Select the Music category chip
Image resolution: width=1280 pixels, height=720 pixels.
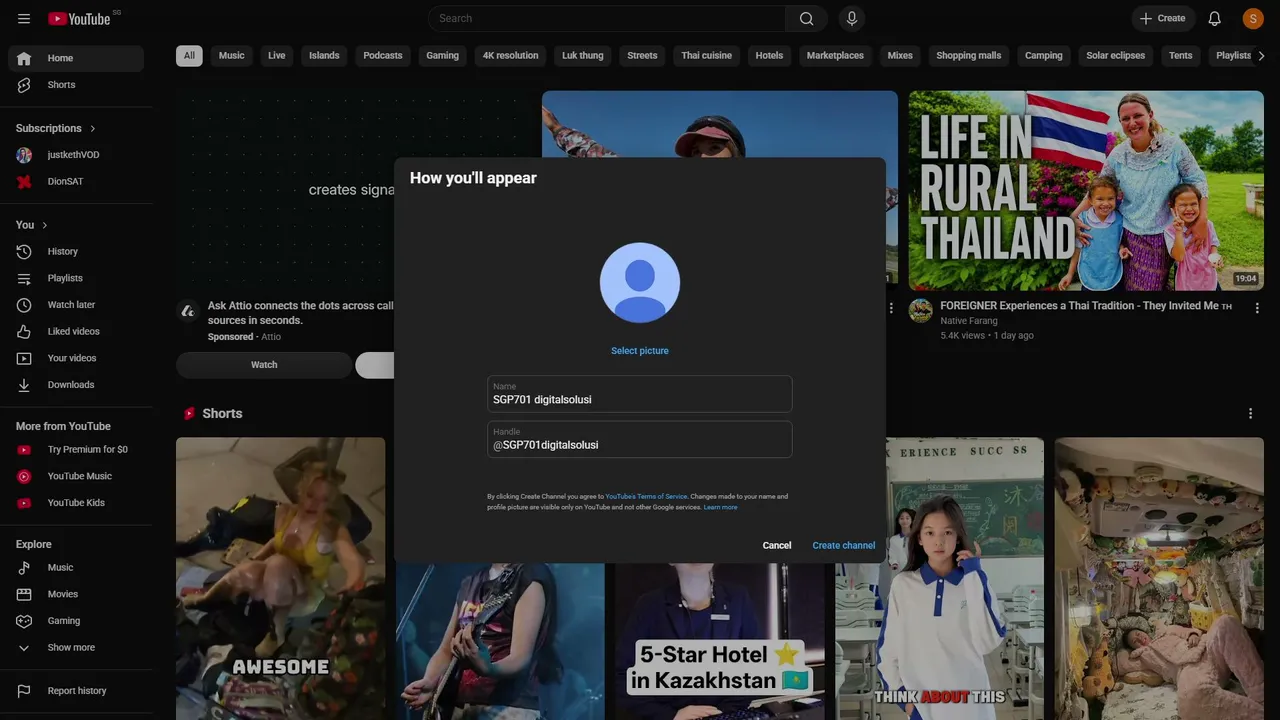(x=232, y=56)
